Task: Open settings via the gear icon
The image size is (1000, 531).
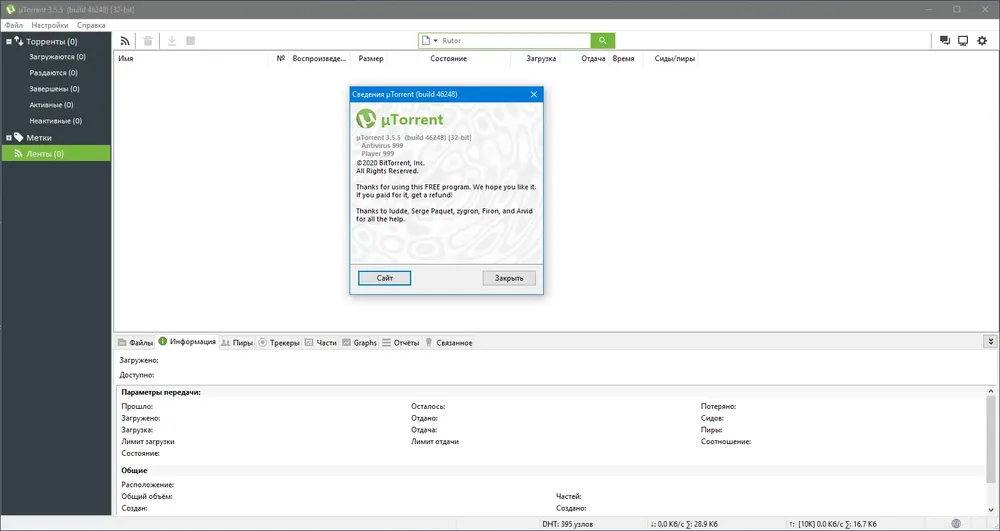Action: 982,41
